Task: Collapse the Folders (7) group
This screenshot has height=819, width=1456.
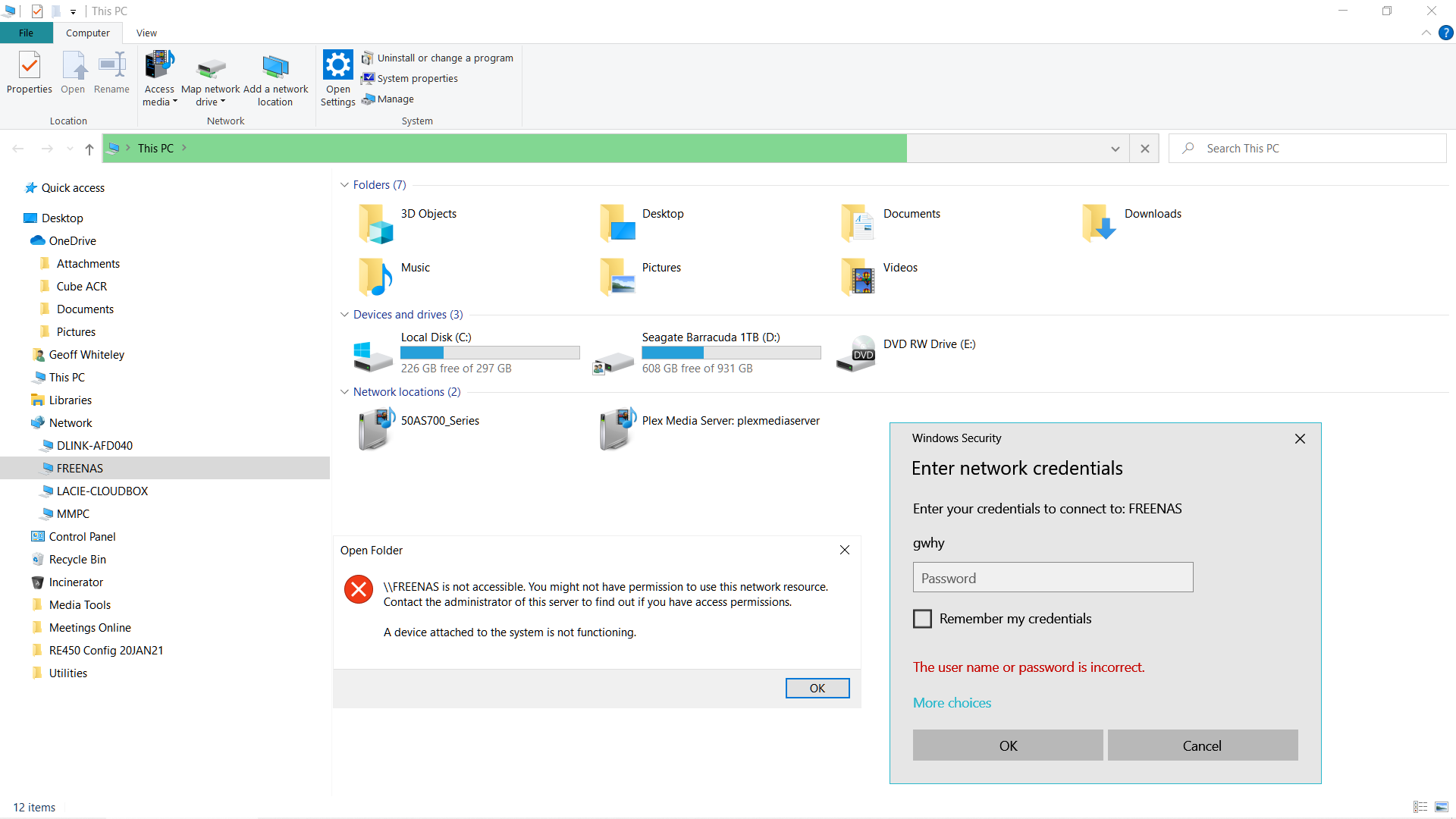Action: click(344, 185)
